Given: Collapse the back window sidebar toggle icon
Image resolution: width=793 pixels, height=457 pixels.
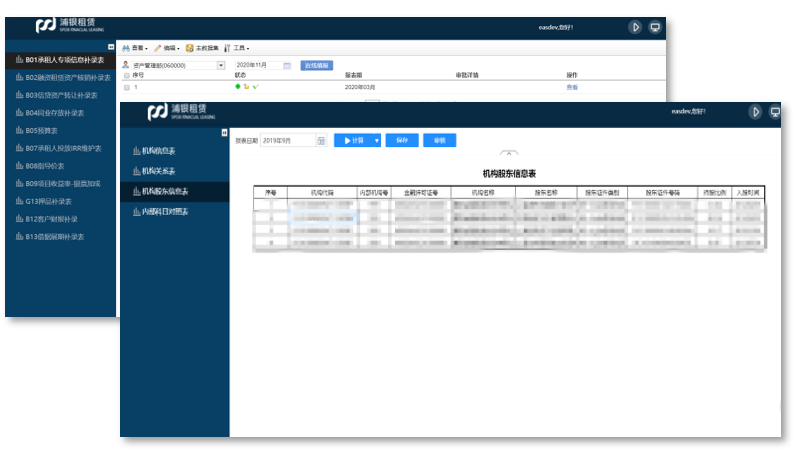Looking at the screenshot, I should pyautogui.click(x=111, y=47).
